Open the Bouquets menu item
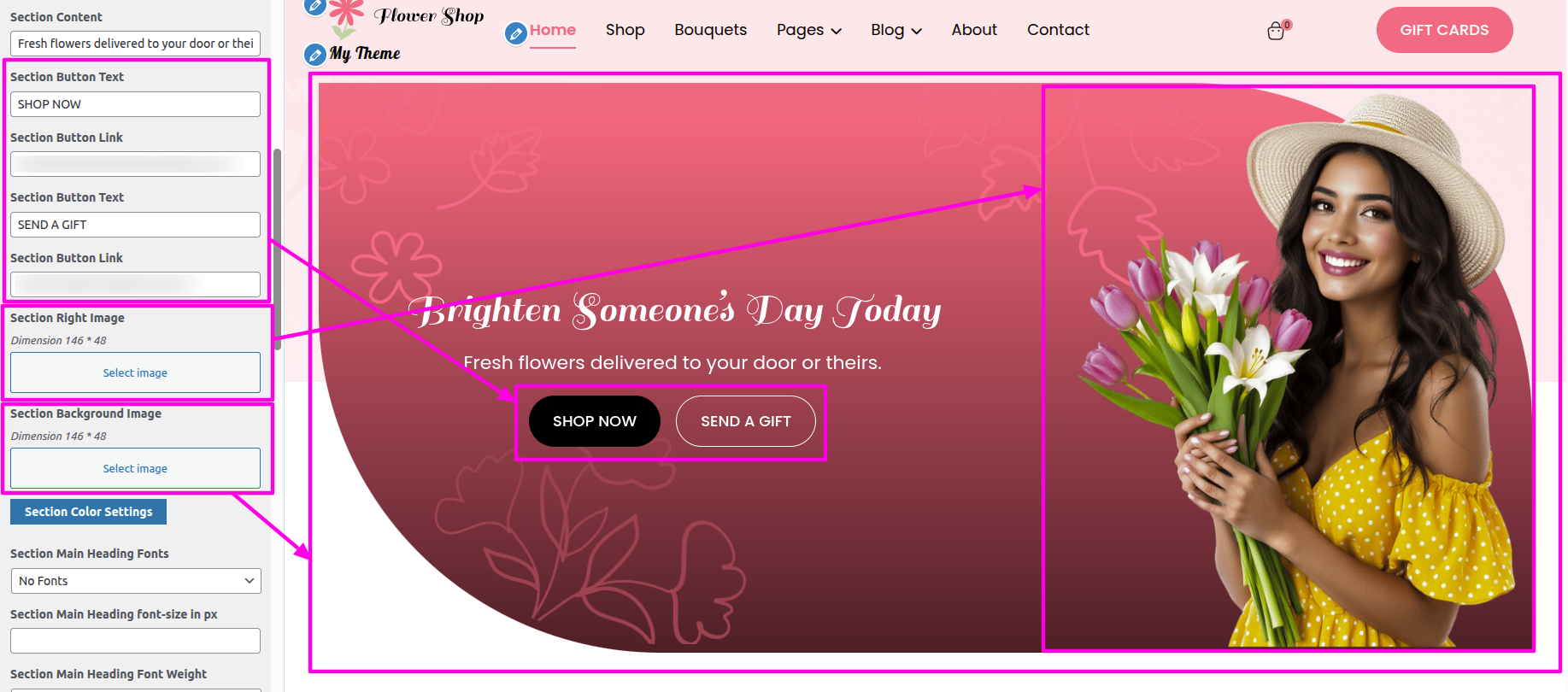Image resolution: width=1568 pixels, height=692 pixels. point(710,30)
